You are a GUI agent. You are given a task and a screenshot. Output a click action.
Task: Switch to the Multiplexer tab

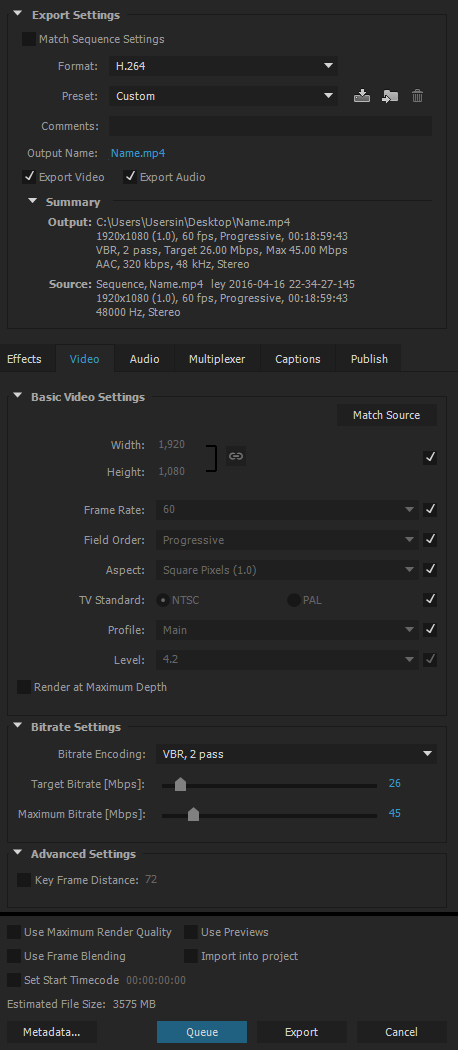coord(217,359)
